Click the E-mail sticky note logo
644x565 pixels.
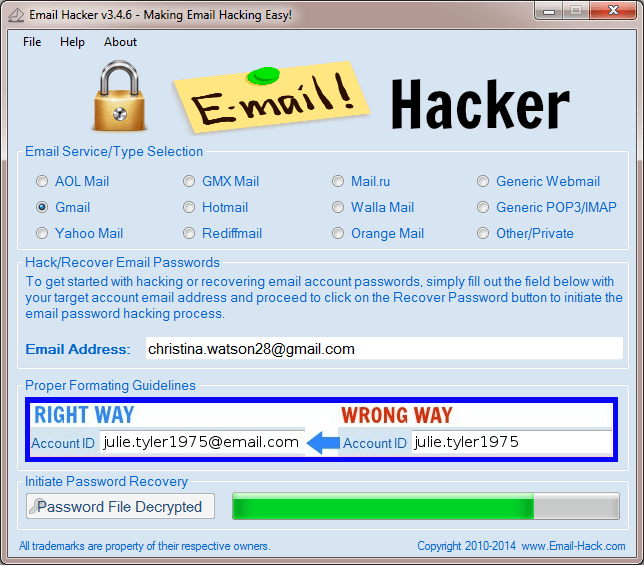click(x=271, y=98)
